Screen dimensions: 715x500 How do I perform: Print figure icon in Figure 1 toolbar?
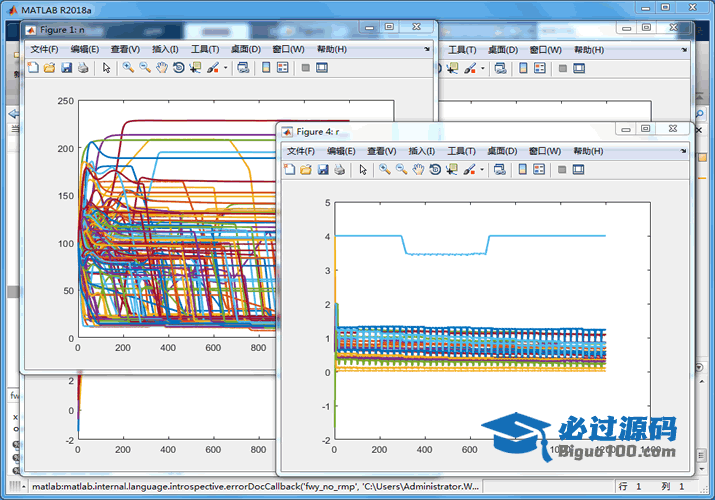[83, 68]
